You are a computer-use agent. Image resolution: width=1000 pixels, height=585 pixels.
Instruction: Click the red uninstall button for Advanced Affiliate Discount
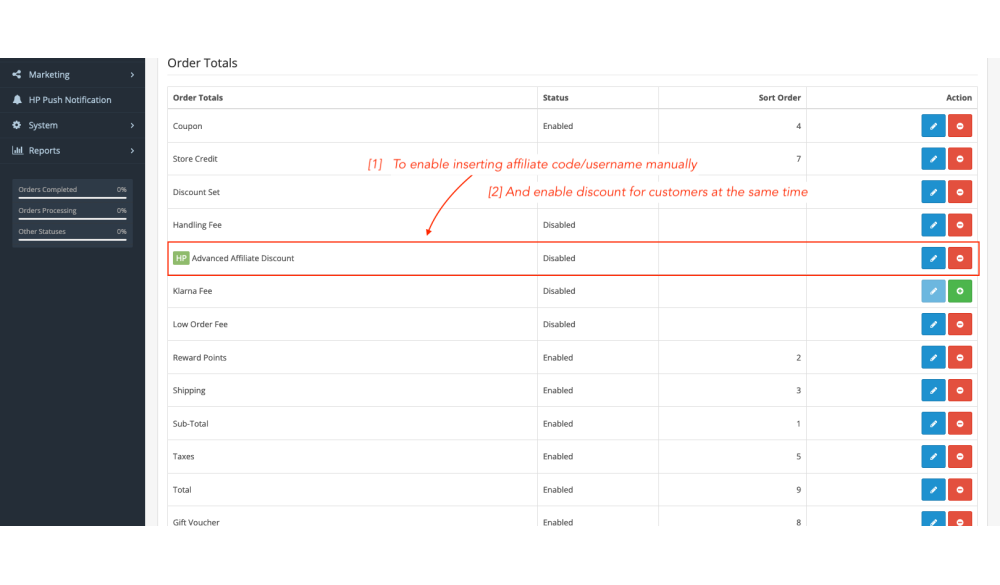point(959,258)
